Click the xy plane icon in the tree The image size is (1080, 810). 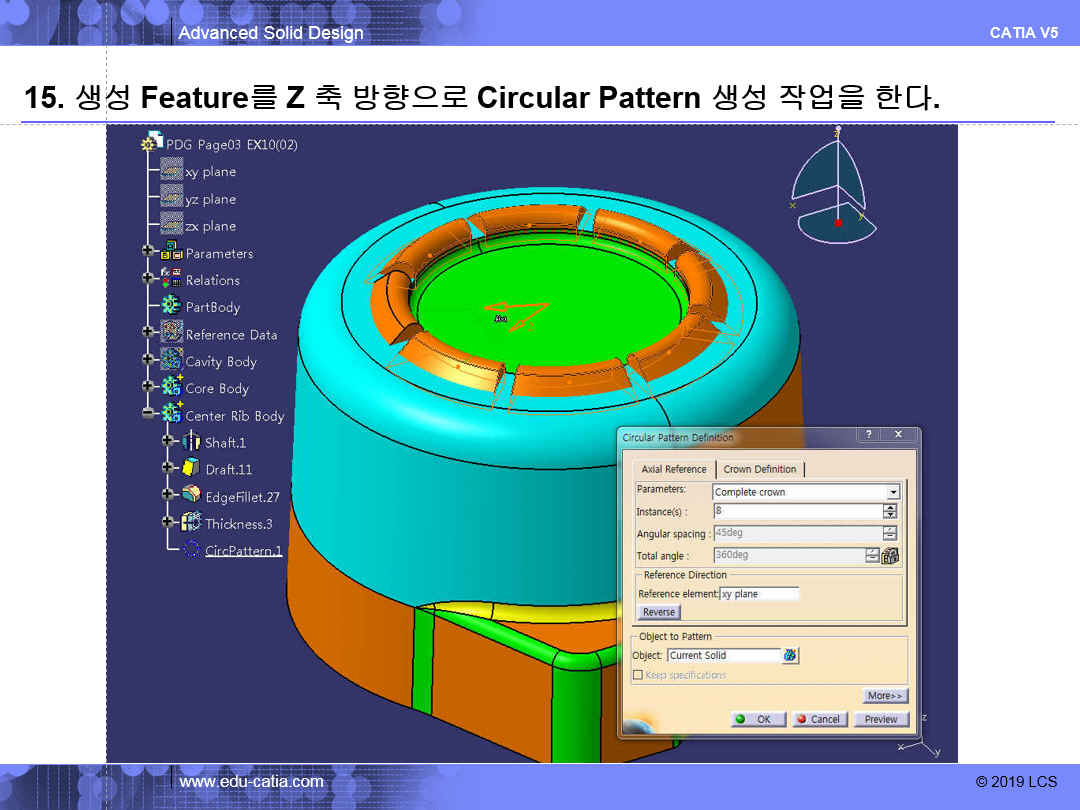[x=171, y=171]
